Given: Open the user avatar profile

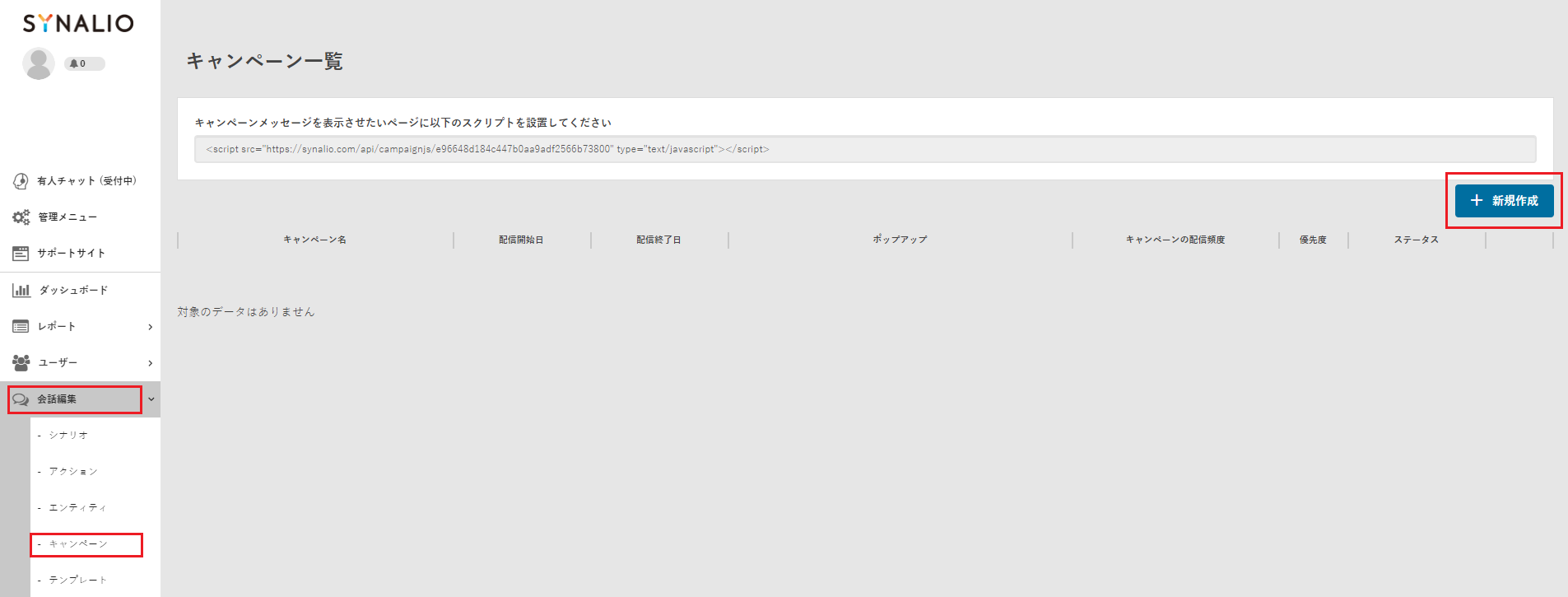Looking at the screenshot, I should (x=39, y=63).
